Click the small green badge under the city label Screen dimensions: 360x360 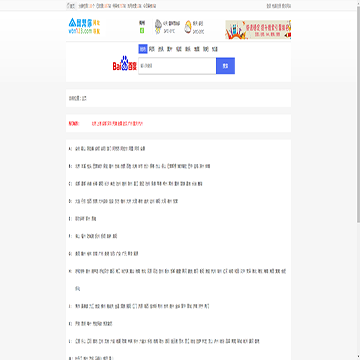pyautogui.click(x=142, y=31)
